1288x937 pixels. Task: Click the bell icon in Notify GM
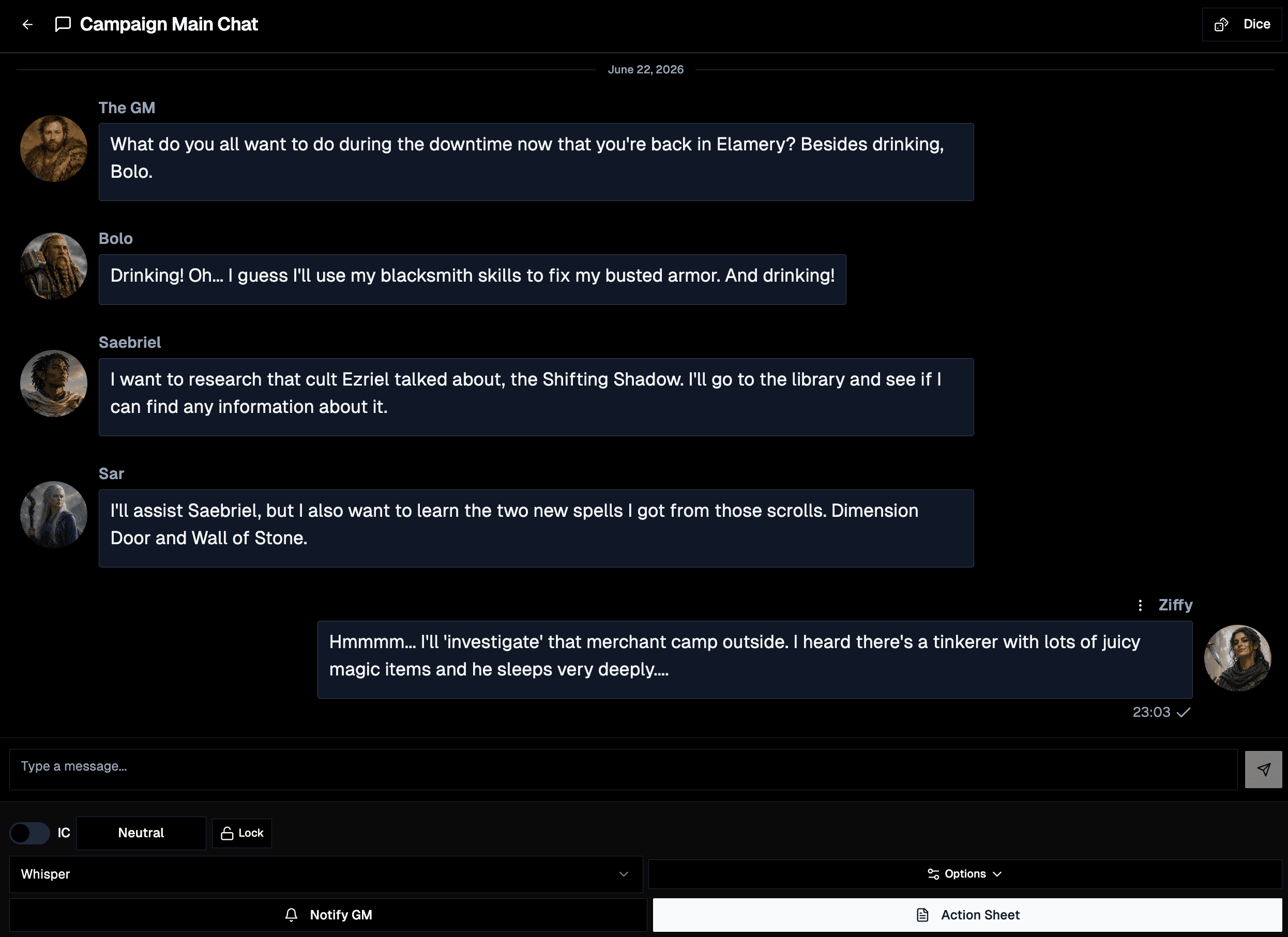tap(291, 915)
